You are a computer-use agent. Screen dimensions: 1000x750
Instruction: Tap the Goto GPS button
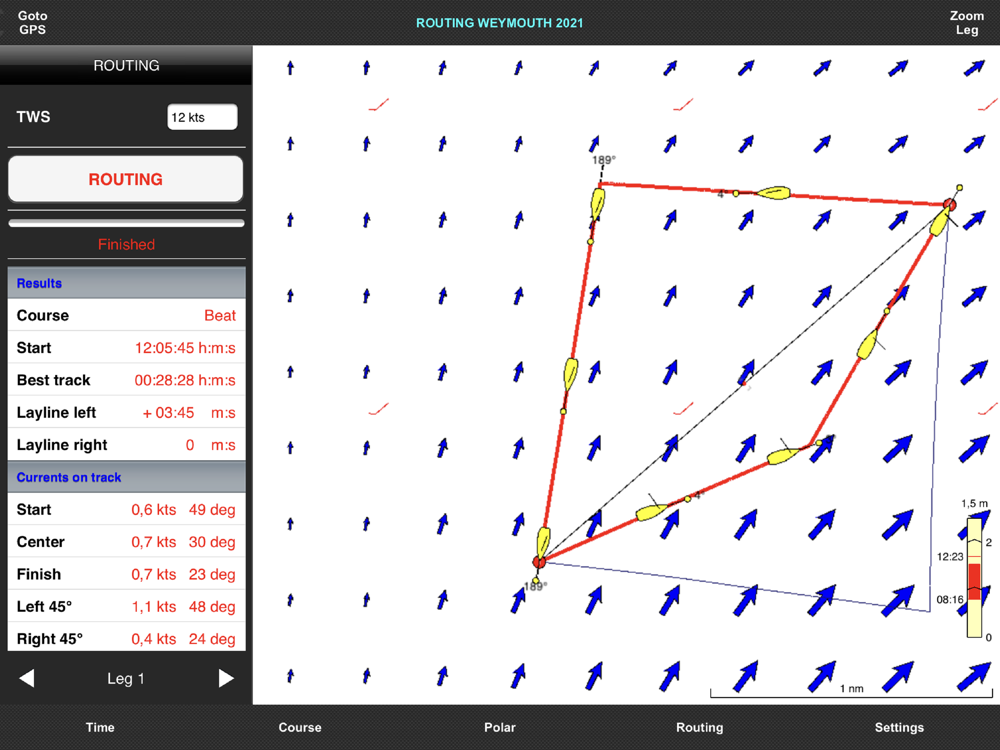[x=32, y=22]
